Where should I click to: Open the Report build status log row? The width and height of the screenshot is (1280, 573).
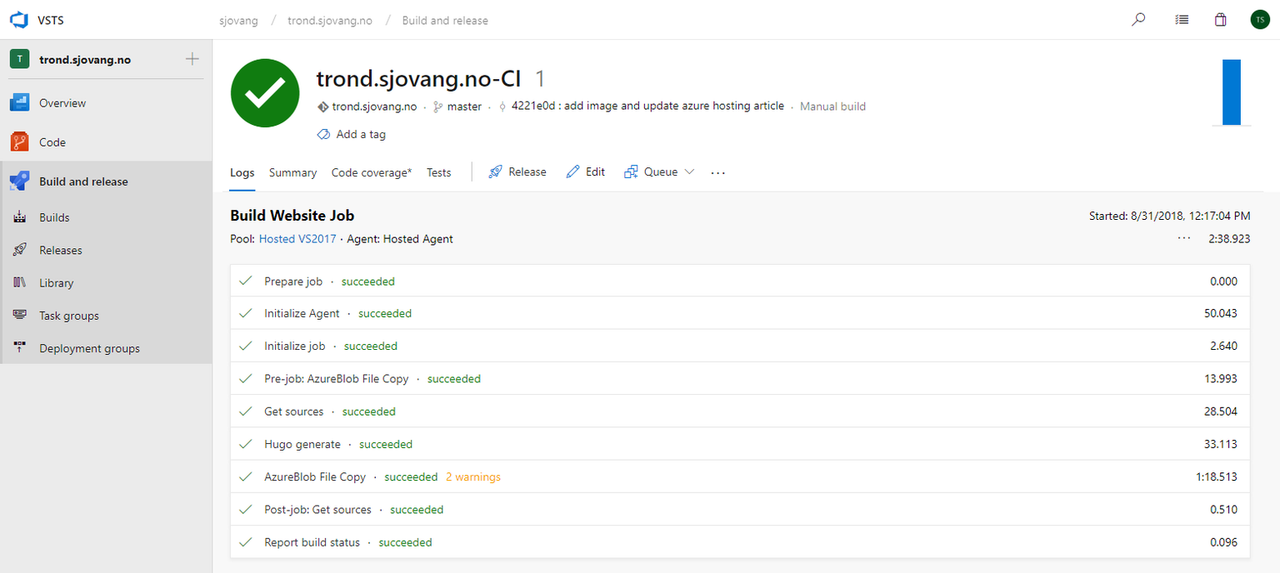click(740, 542)
